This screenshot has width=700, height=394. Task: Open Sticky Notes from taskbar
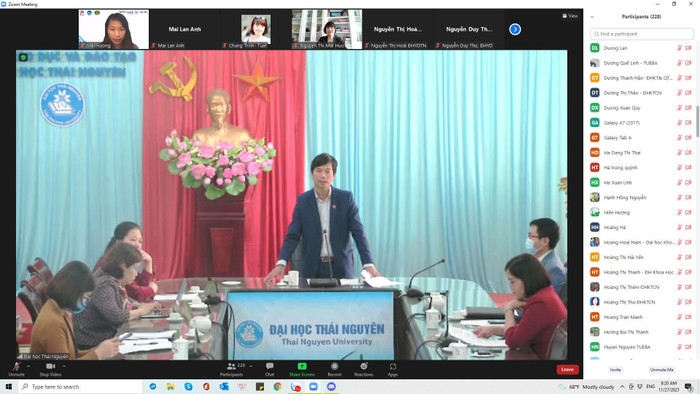click(260, 387)
